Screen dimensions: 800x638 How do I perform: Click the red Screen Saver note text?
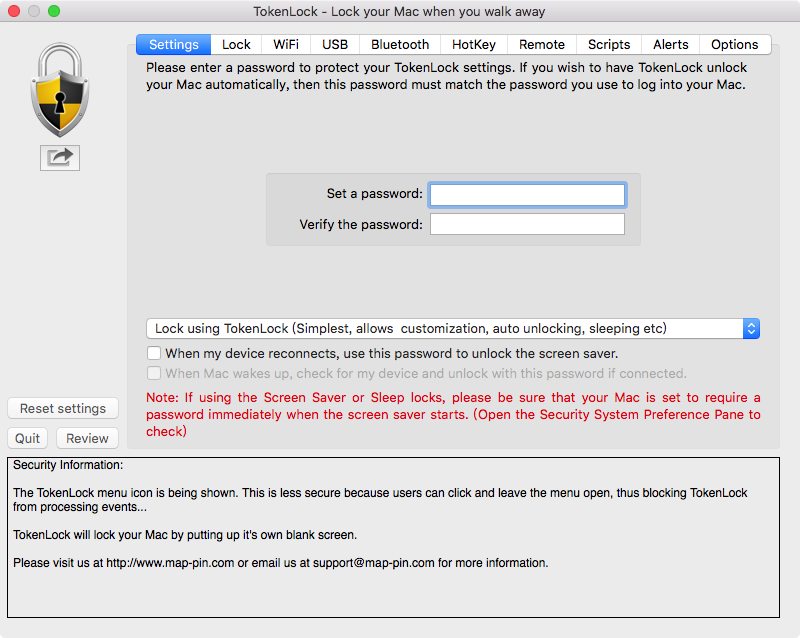pos(453,414)
